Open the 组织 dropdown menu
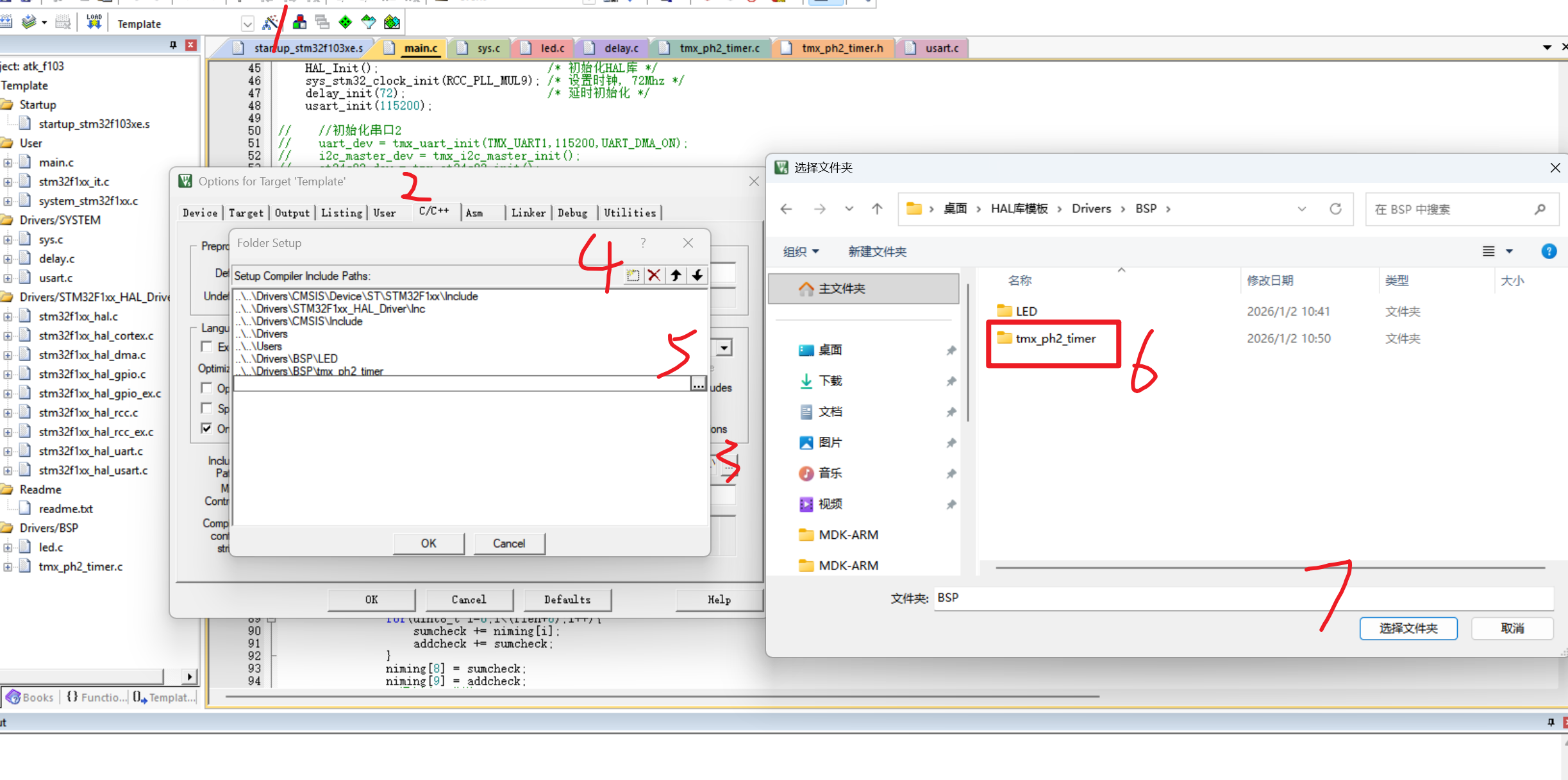The height and width of the screenshot is (780, 1568). [x=801, y=251]
